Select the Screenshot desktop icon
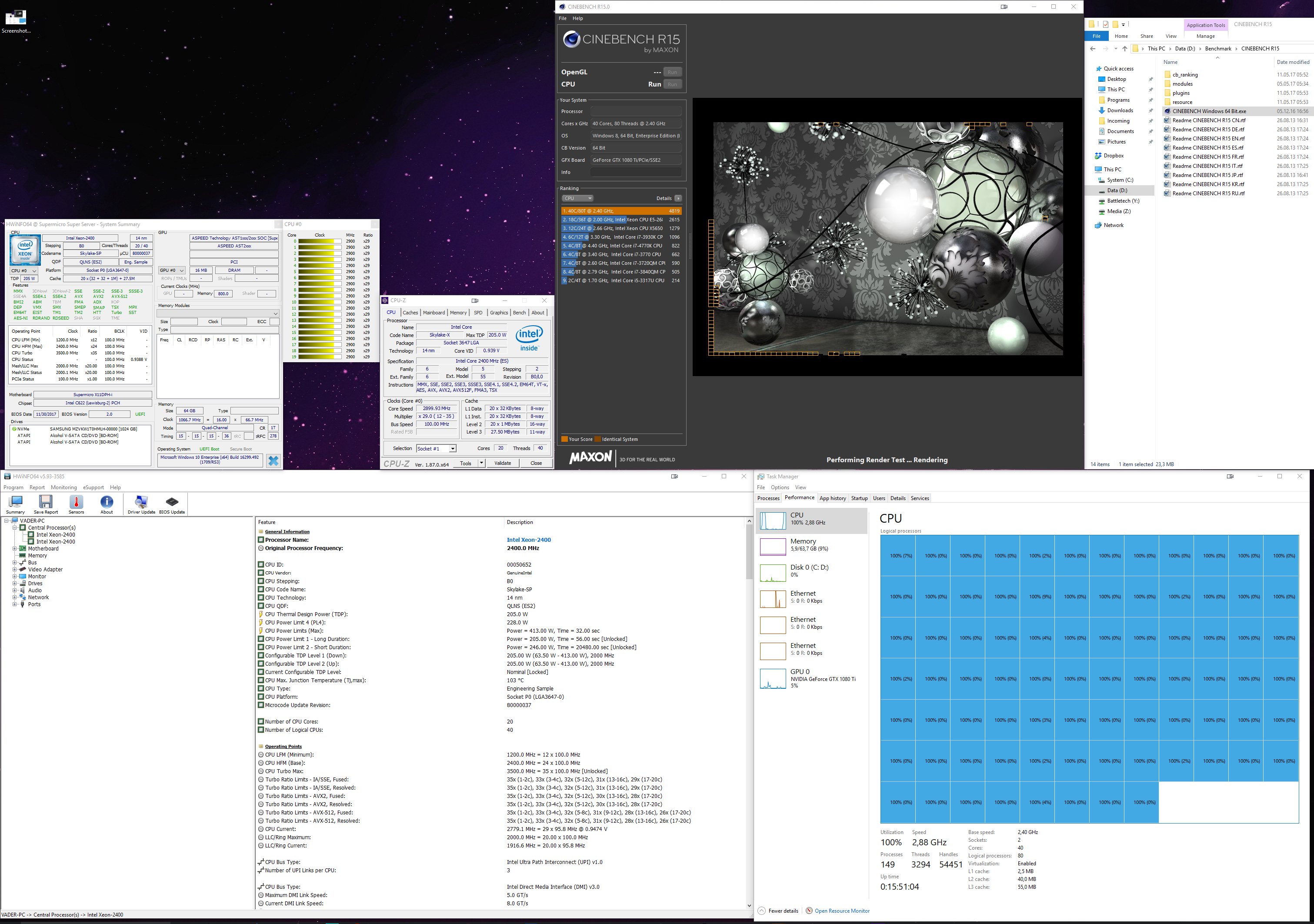Image resolution: width=1314 pixels, height=924 pixels. point(16,22)
